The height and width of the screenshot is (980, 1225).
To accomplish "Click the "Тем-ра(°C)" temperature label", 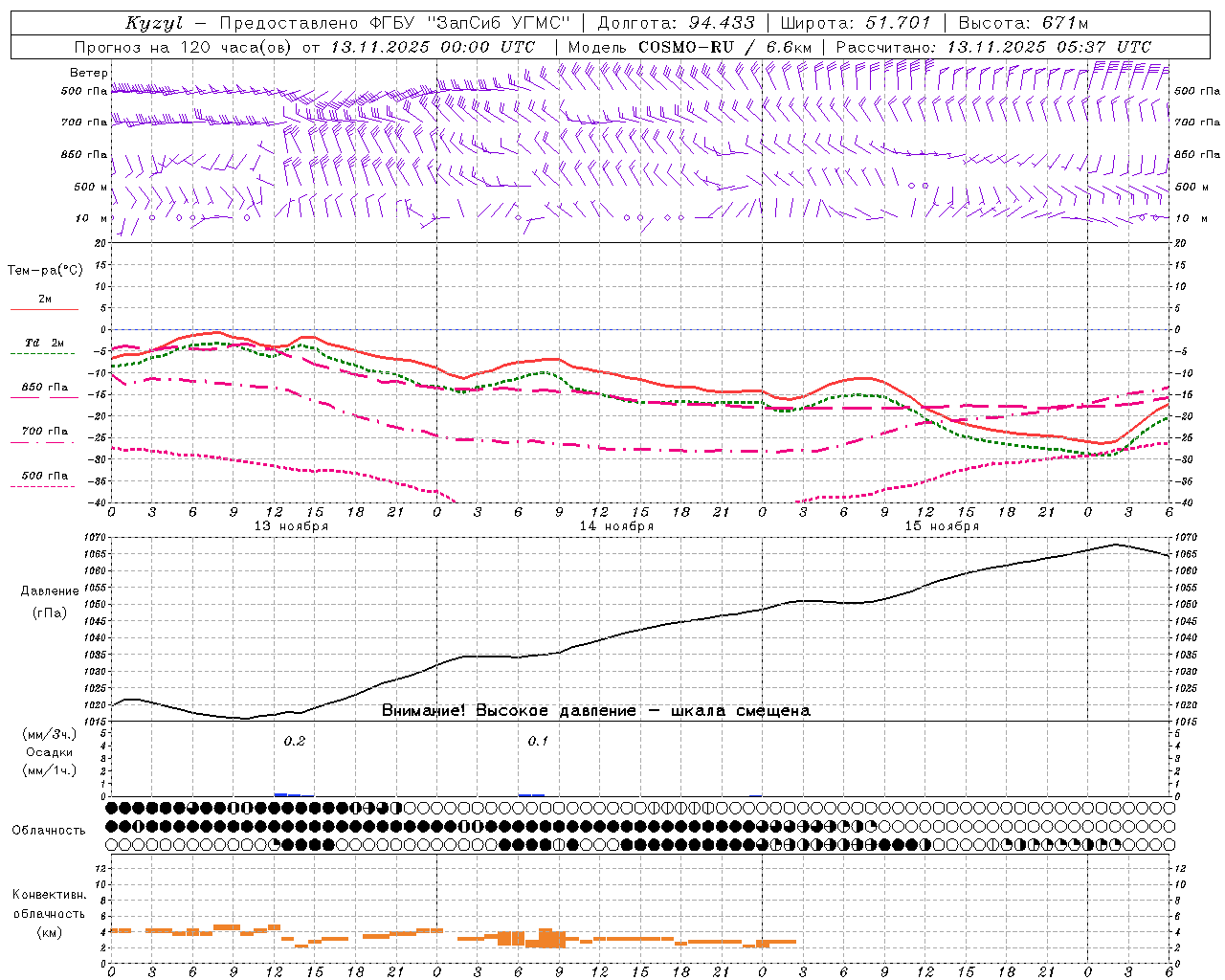I will click(45, 270).
